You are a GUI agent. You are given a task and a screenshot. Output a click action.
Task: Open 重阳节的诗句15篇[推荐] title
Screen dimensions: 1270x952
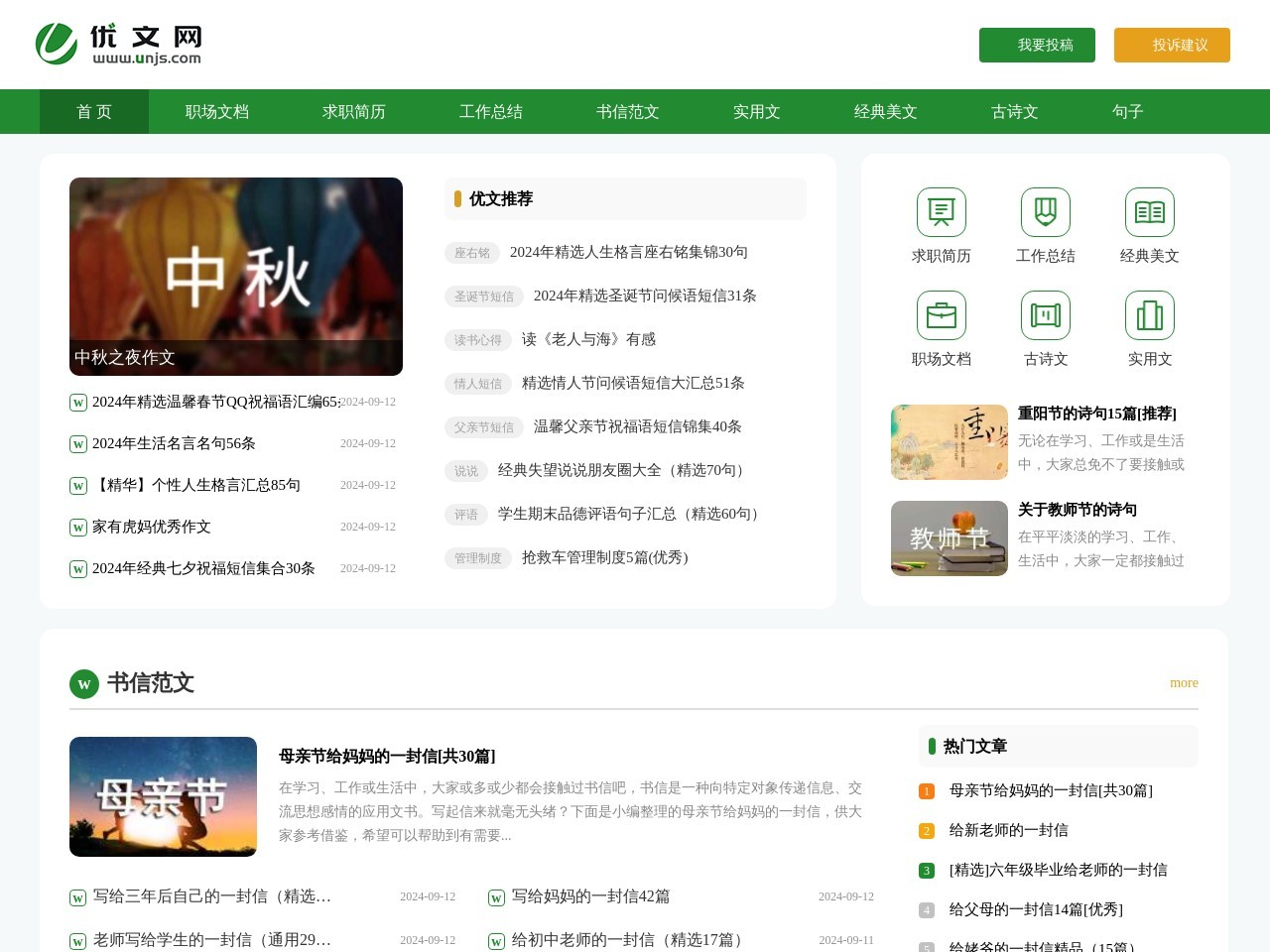click(x=1097, y=414)
